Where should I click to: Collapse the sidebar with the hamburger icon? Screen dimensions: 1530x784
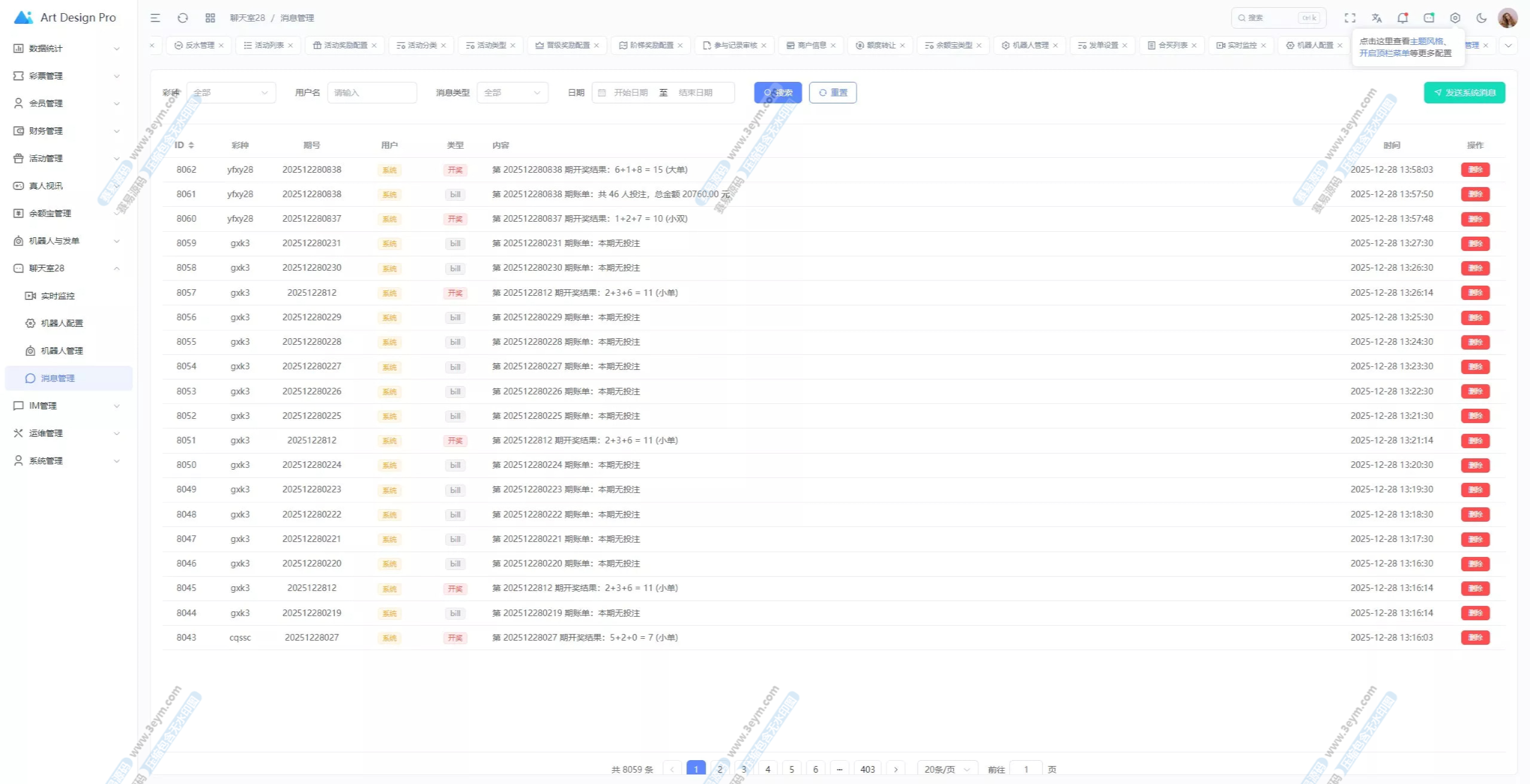coord(155,18)
